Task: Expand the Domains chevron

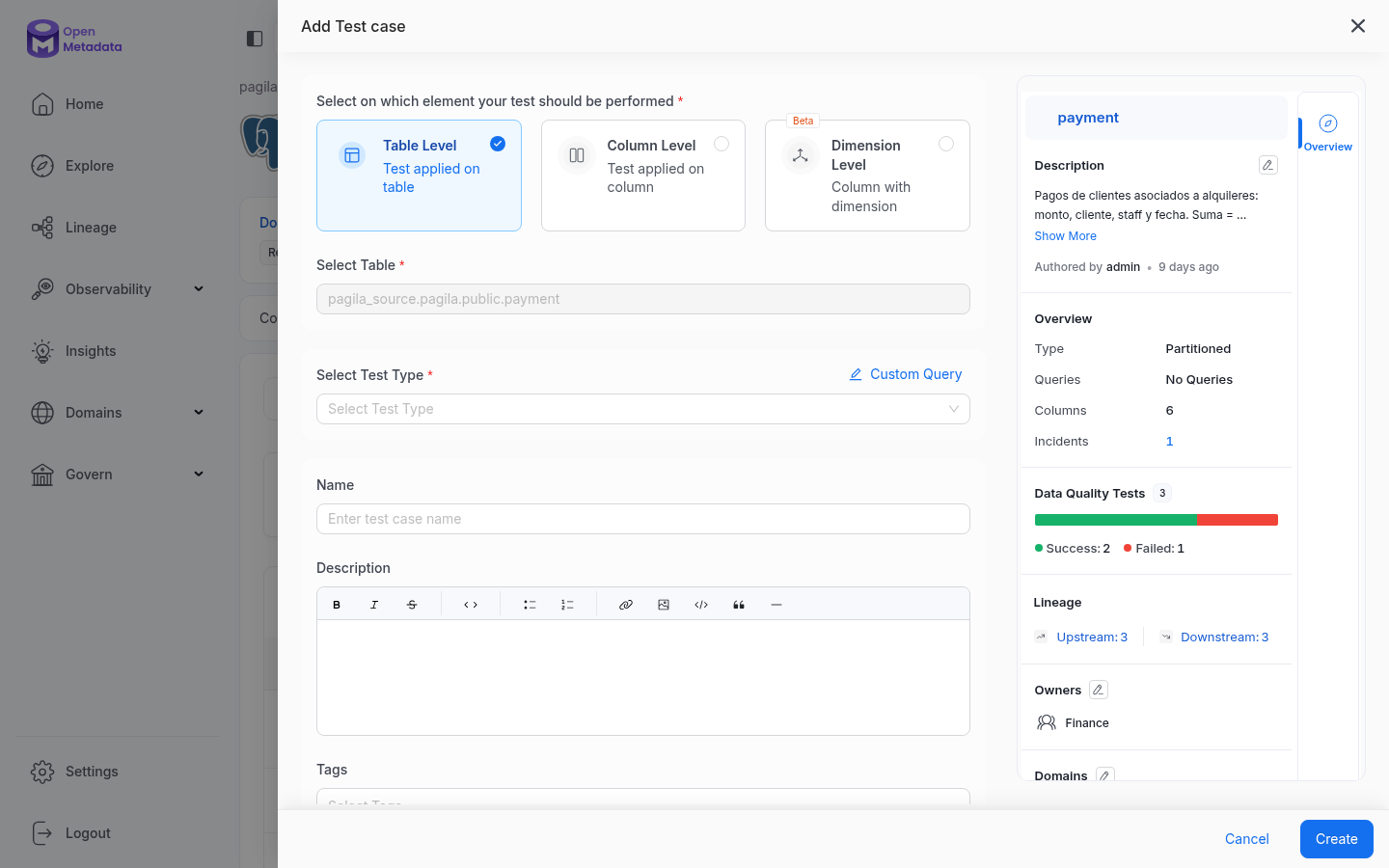Action: pyautogui.click(x=199, y=412)
